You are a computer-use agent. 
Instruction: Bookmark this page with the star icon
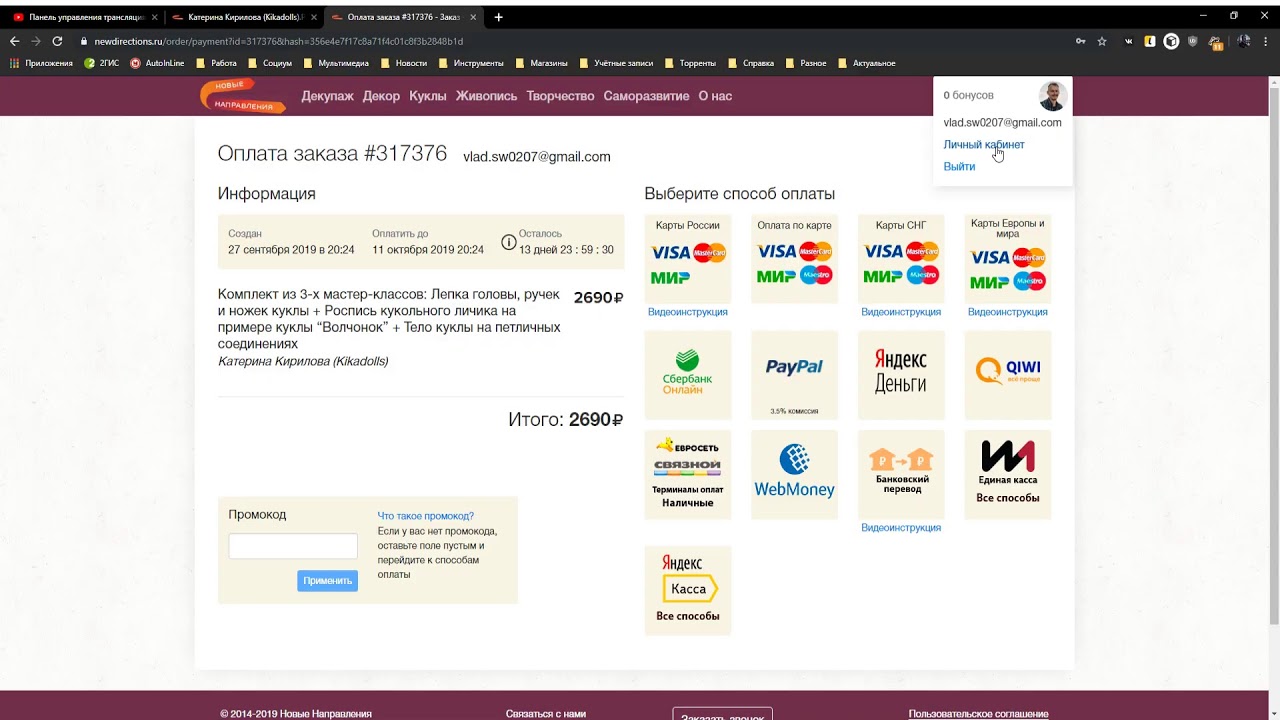click(x=1102, y=41)
